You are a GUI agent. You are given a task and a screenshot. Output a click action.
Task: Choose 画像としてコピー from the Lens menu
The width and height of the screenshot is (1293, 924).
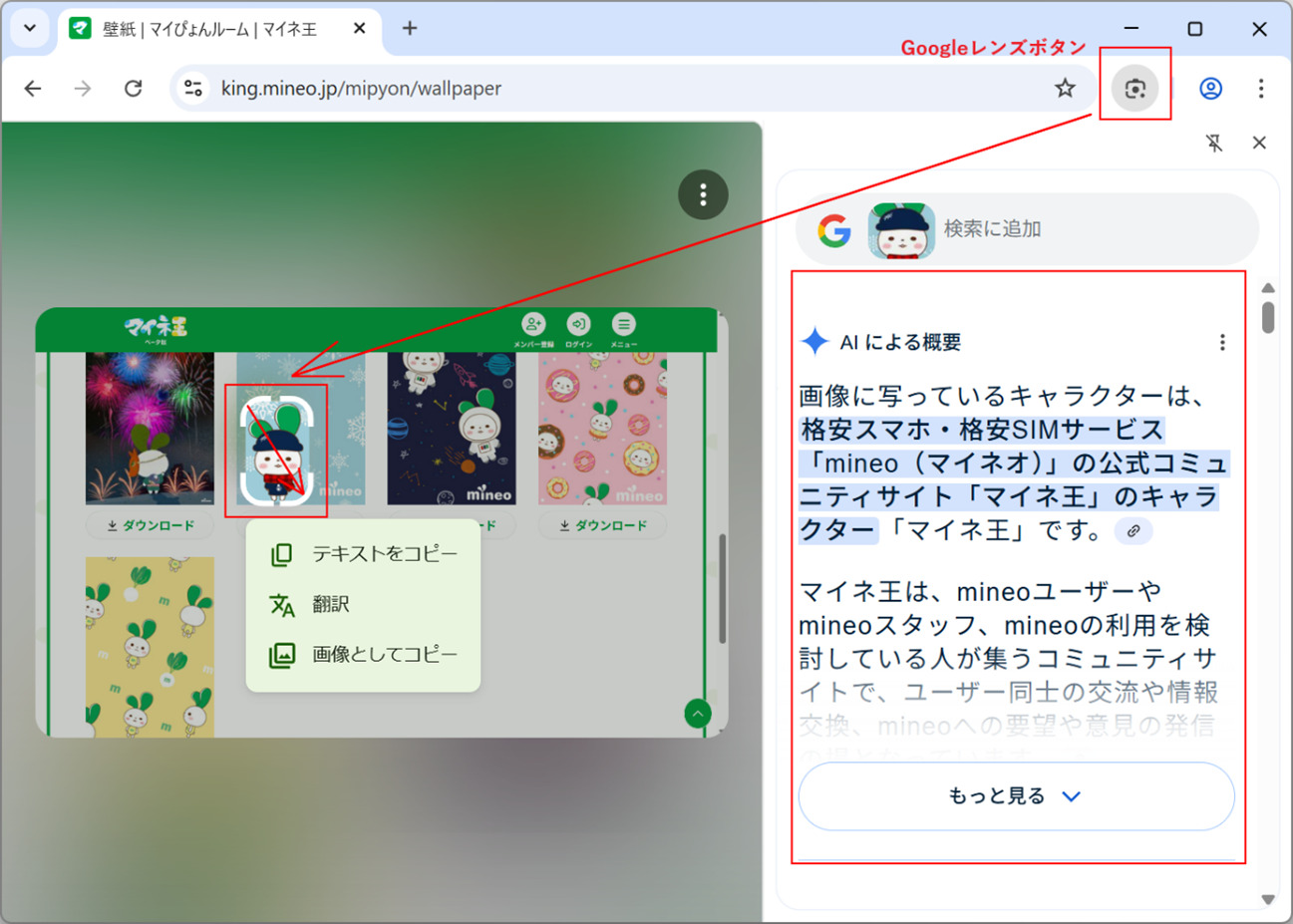point(364,655)
